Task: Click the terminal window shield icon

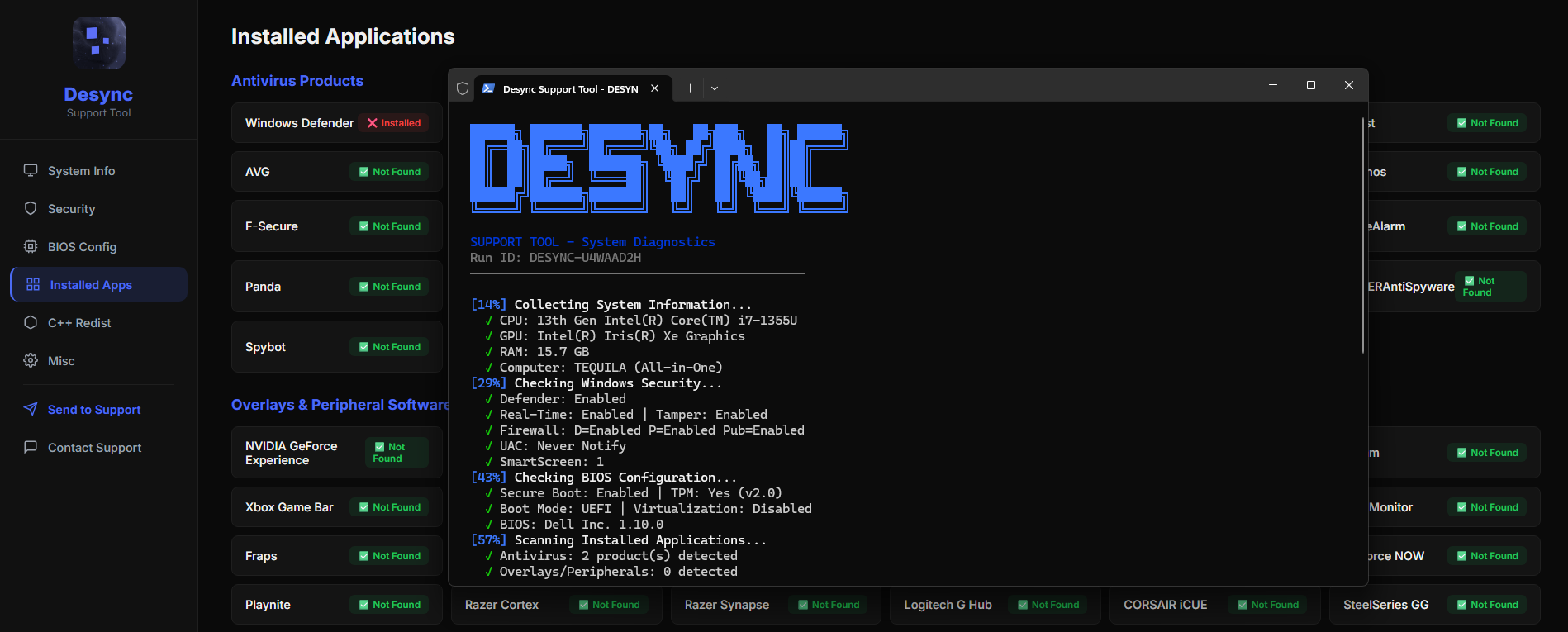Action: pyautogui.click(x=463, y=88)
